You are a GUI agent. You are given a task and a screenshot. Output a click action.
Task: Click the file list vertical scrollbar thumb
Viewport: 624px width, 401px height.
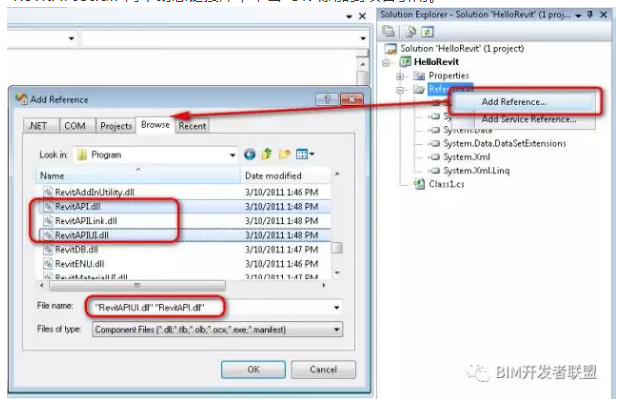tap(337, 248)
